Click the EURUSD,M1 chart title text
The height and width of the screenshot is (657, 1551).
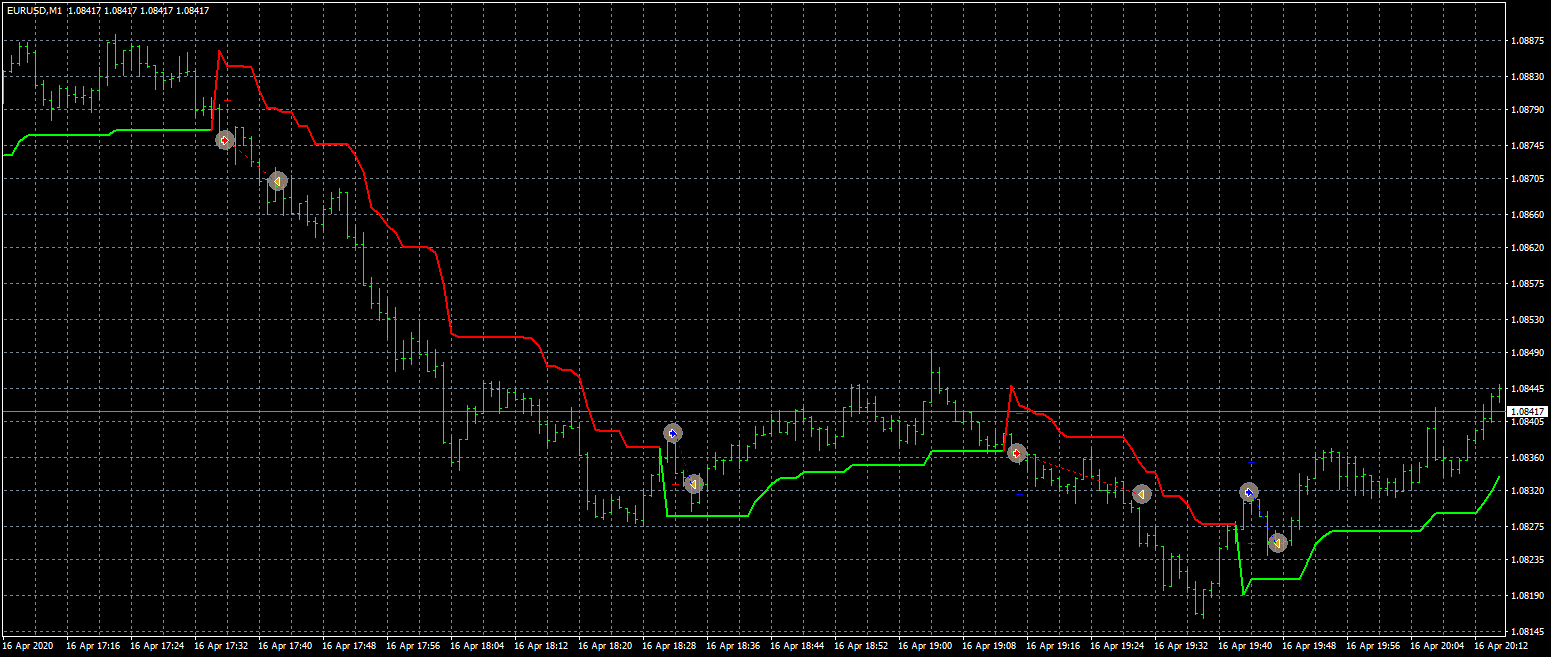33,10
